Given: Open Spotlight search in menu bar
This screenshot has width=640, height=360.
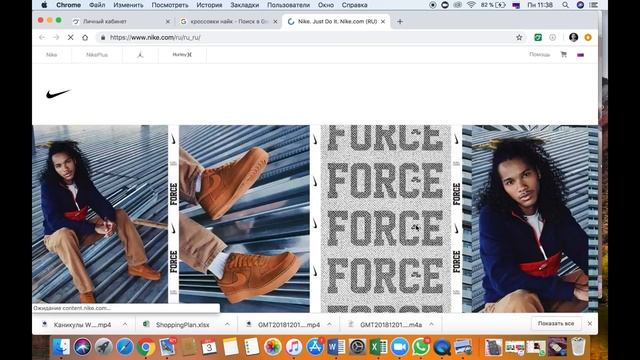Looking at the screenshot, I should pos(565,5).
